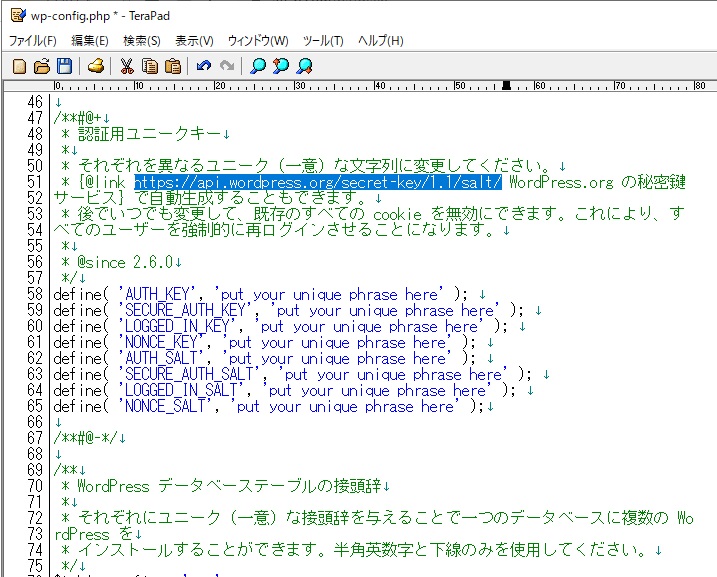Click 'LOGGED_IN_SALT' text on line 64
Viewport: 717px width, 577px height.
(181, 390)
